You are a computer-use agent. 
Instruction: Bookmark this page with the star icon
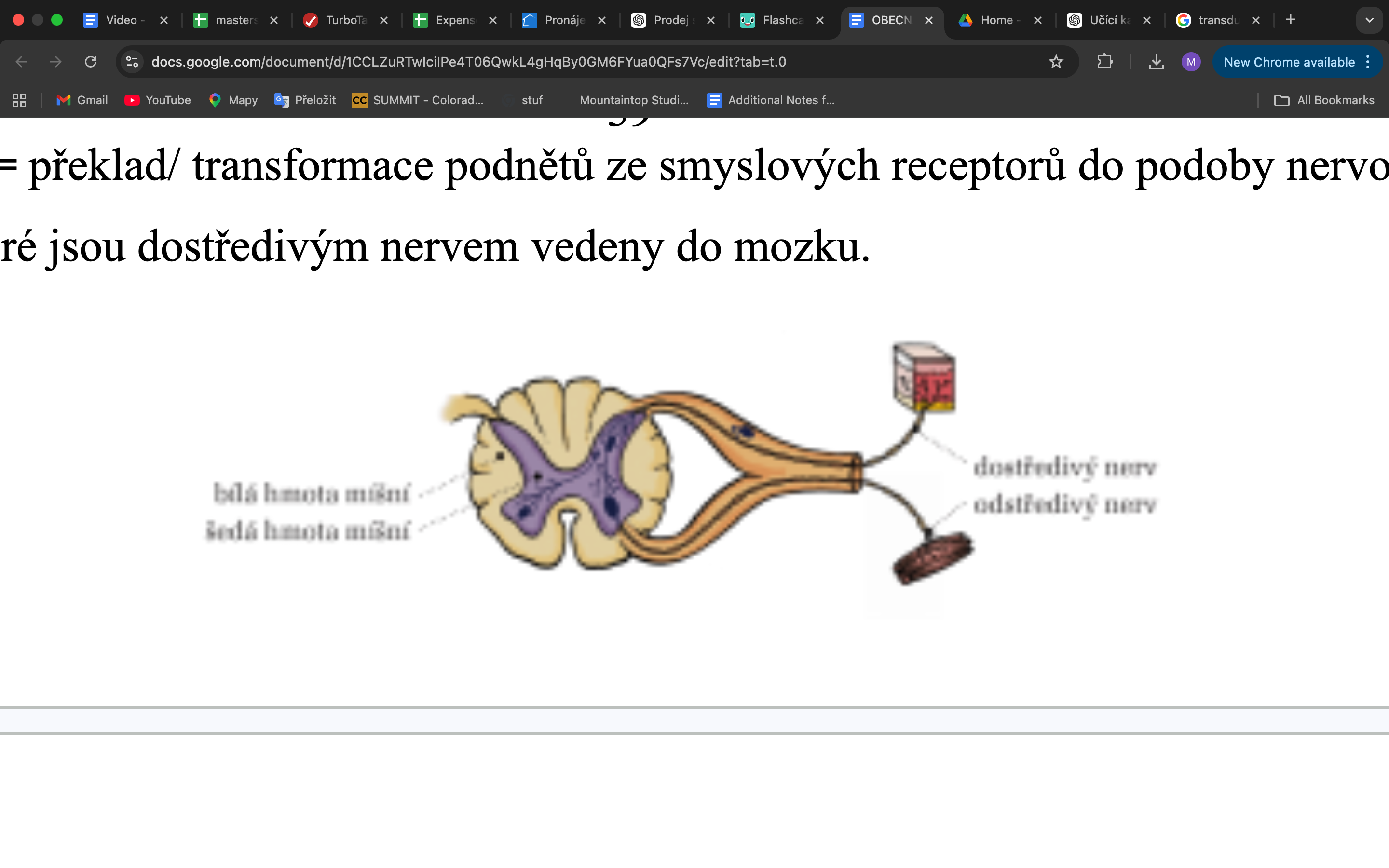pos(1056,61)
